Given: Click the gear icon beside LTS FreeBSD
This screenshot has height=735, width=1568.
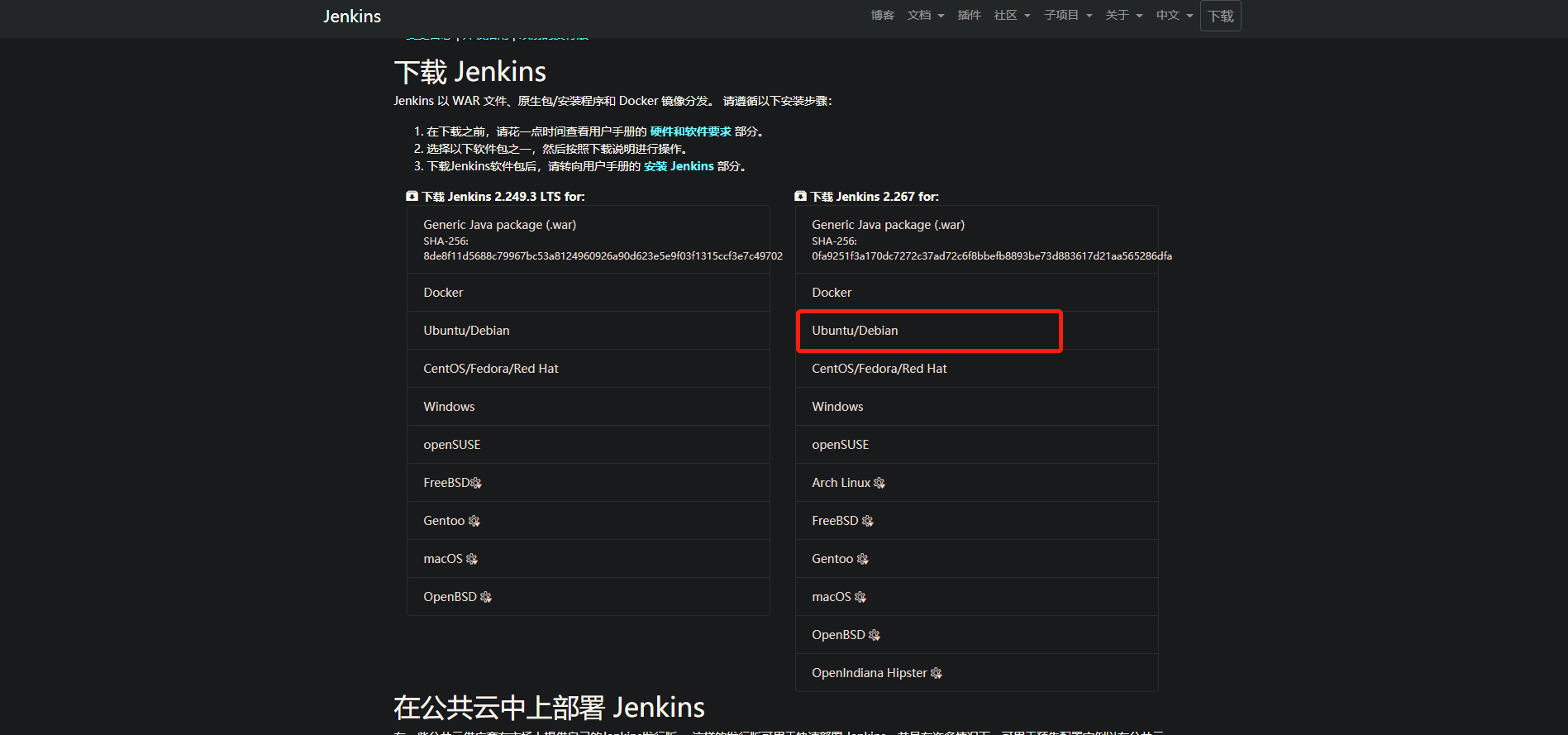Looking at the screenshot, I should (x=476, y=483).
